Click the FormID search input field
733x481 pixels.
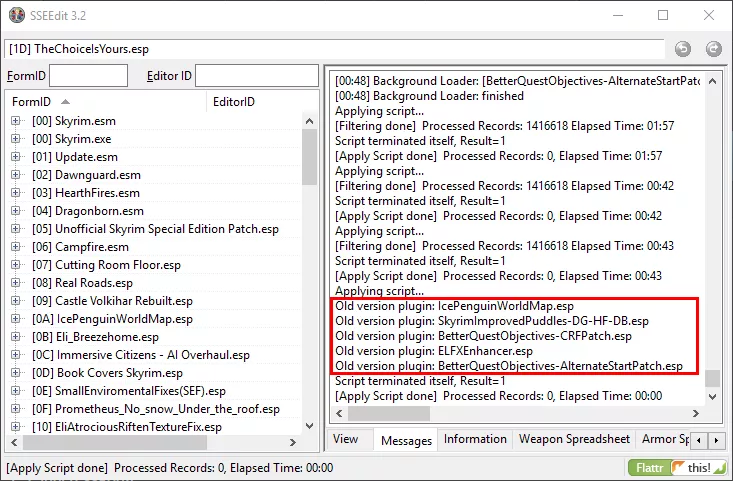(88, 76)
